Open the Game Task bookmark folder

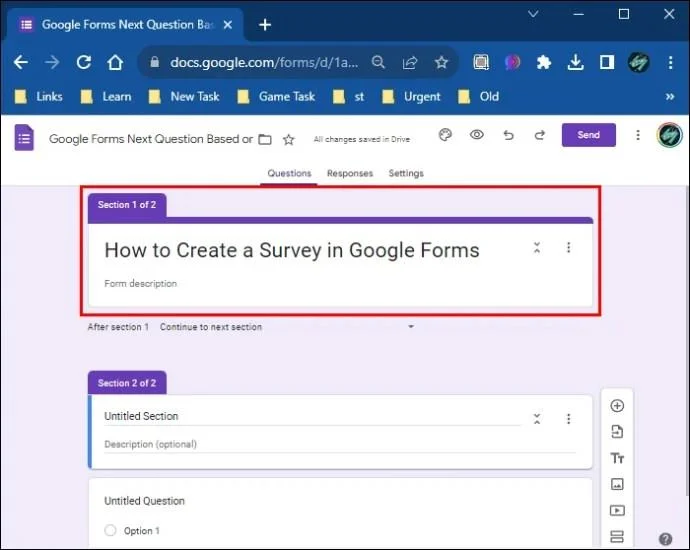tap(276, 96)
